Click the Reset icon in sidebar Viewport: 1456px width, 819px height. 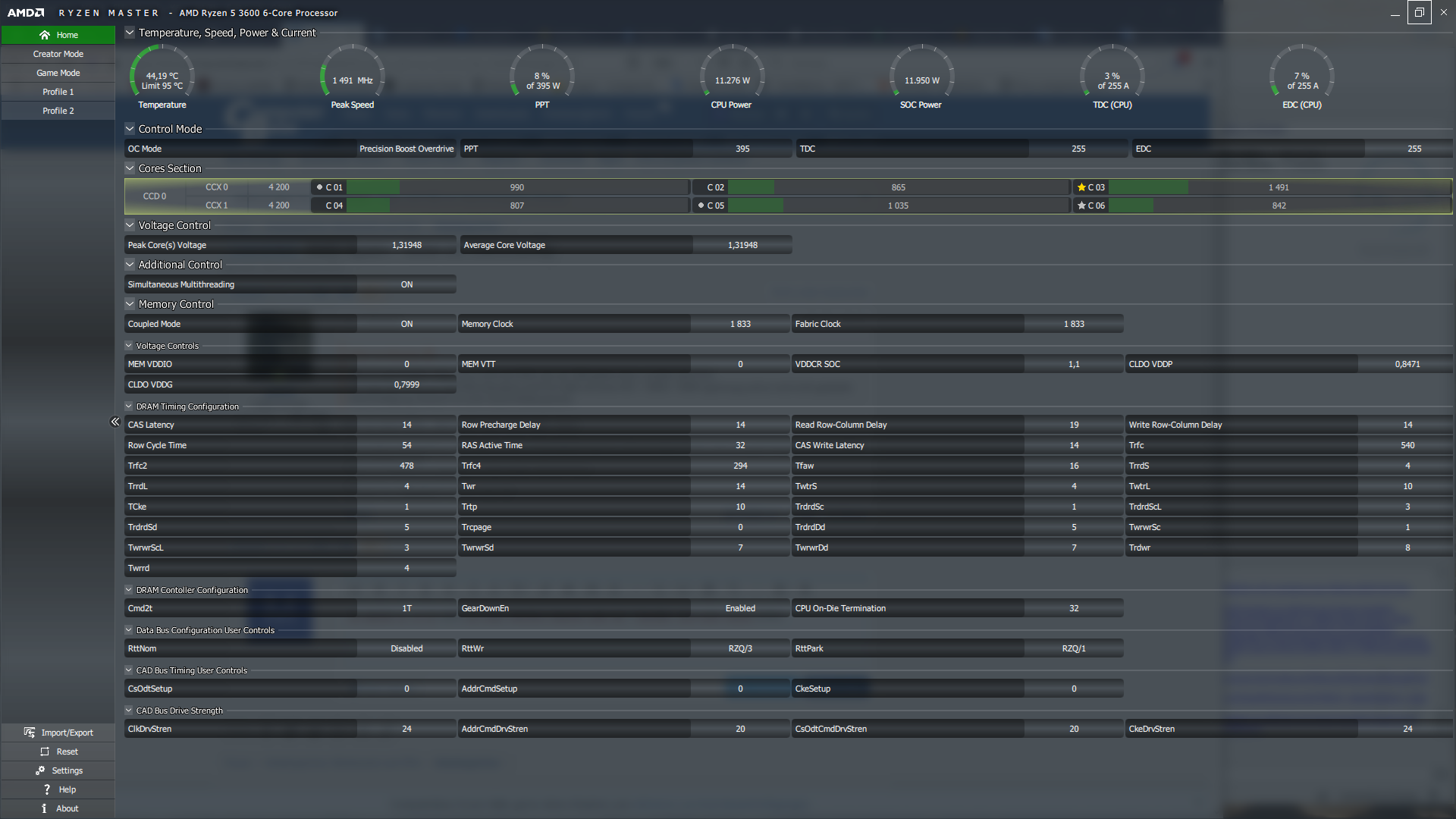45,752
